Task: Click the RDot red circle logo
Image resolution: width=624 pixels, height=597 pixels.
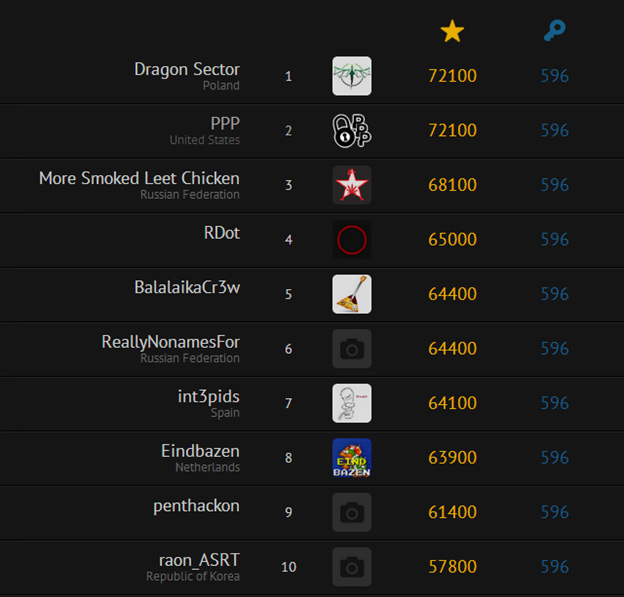Action: (352, 240)
